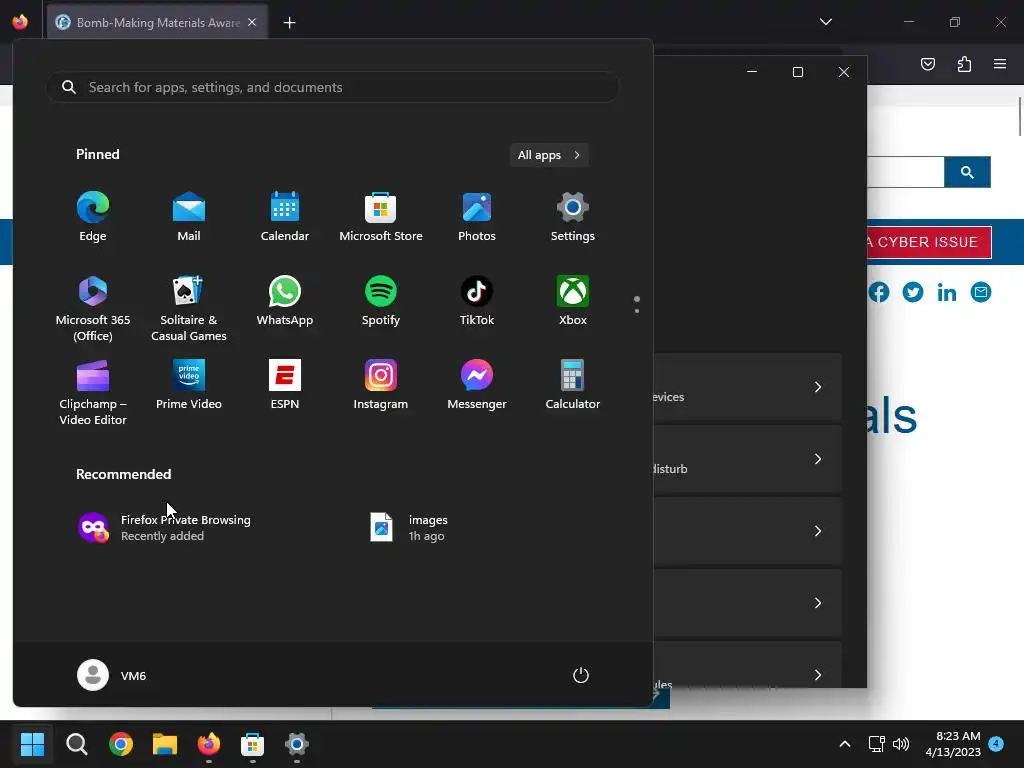Open Clipchamp Video Editor
This screenshot has width=1024, height=768.
93,392
